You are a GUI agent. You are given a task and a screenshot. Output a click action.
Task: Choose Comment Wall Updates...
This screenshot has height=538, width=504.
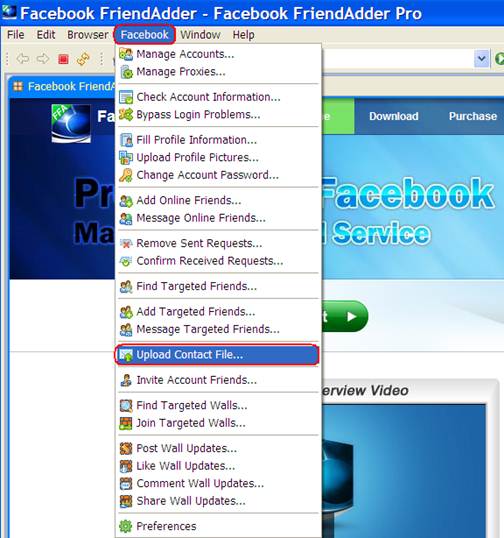pyautogui.click(x=218, y=483)
